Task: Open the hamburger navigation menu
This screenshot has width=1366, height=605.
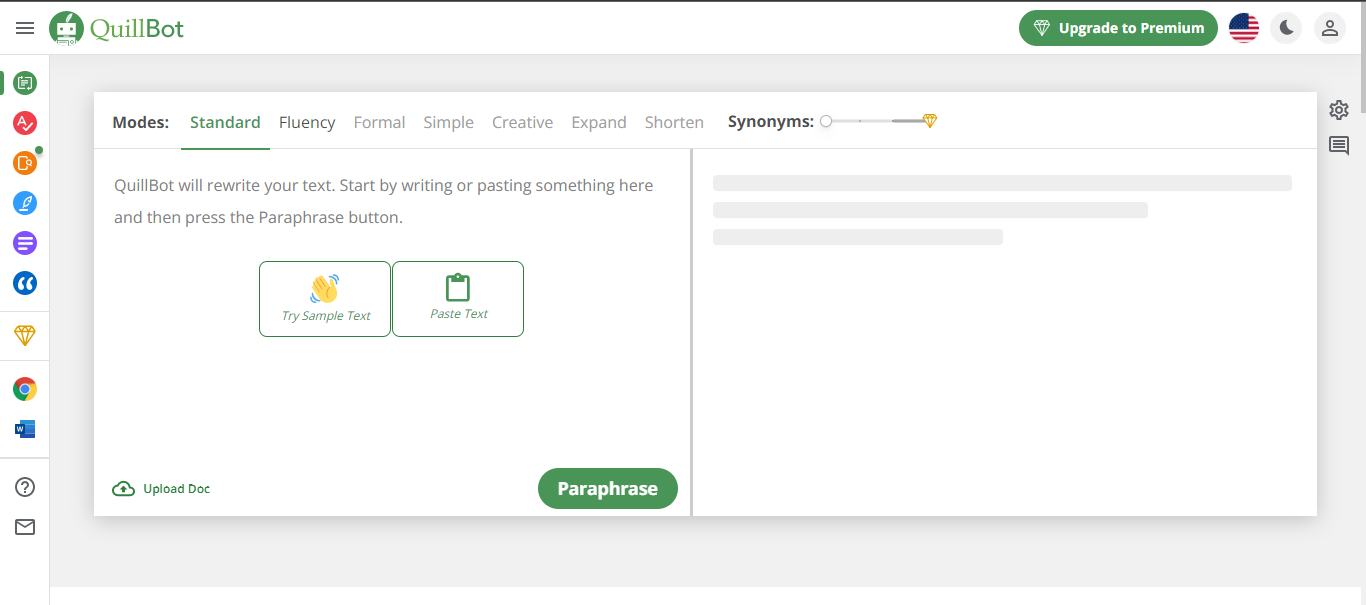Action: tap(25, 28)
